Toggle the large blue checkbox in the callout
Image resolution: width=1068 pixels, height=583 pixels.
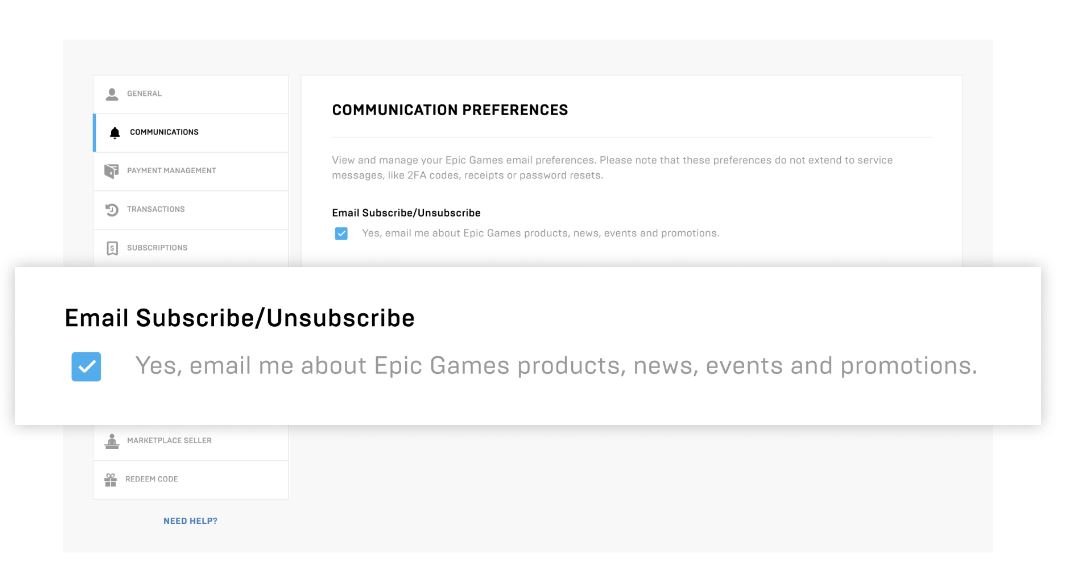pyautogui.click(x=87, y=367)
